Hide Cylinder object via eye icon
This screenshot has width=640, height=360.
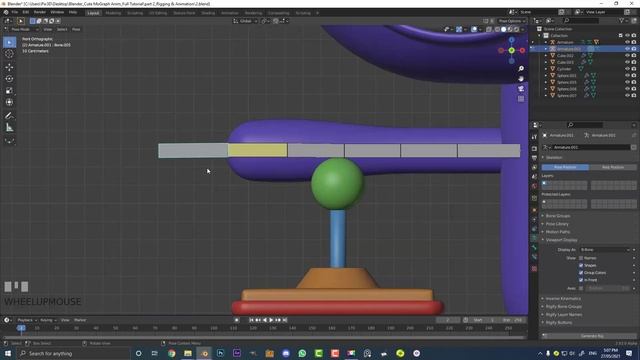(x=627, y=69)
